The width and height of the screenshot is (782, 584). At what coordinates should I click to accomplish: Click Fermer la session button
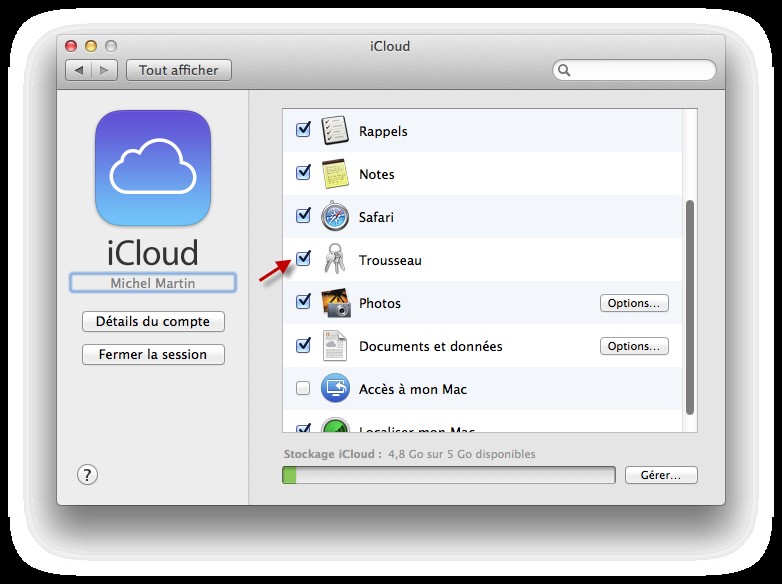[153, 354]
